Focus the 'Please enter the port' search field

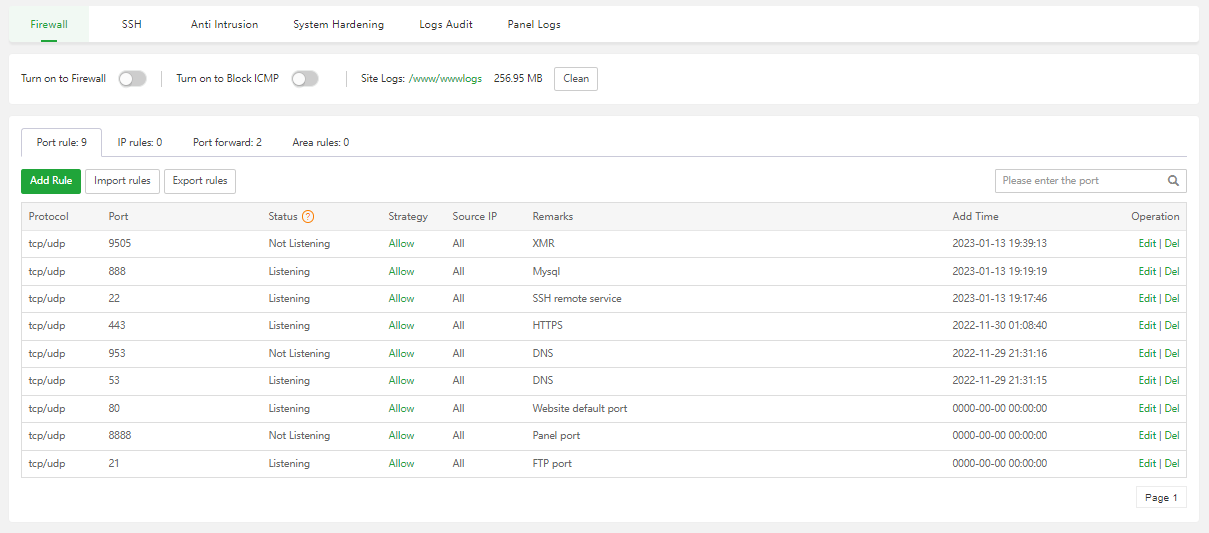coord(1078,181)
